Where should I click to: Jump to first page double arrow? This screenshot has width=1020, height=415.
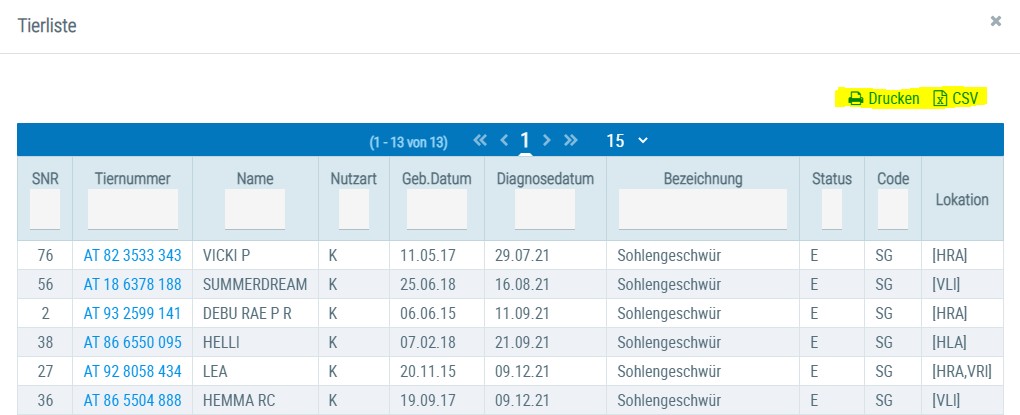(x=480, y=141)
